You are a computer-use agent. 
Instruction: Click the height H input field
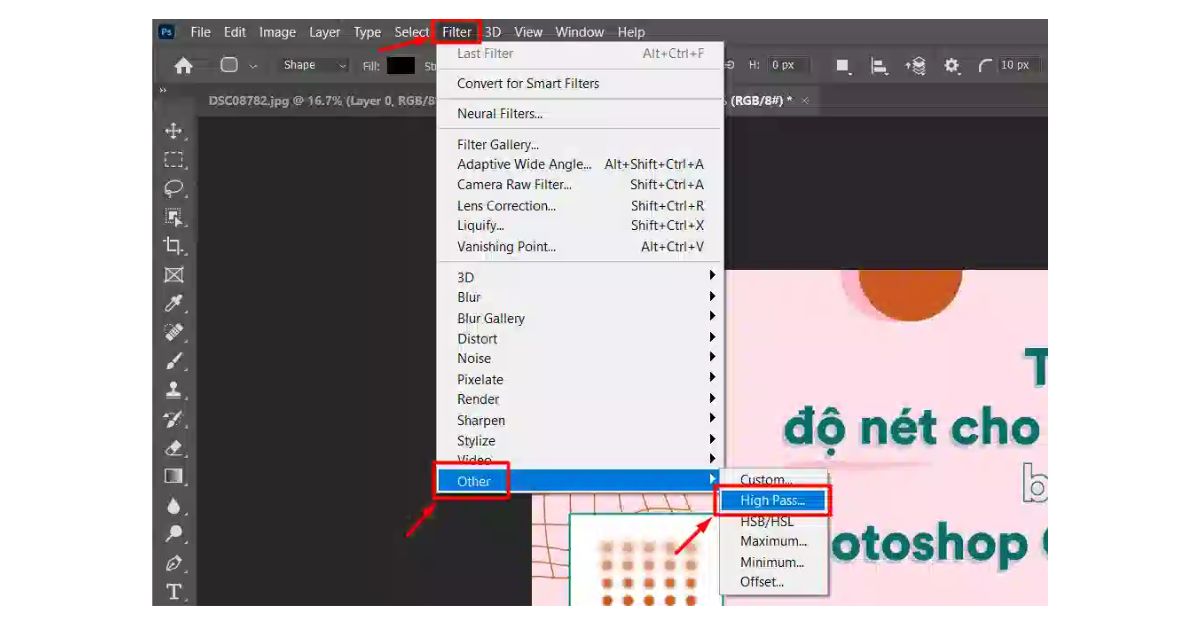[x=789, y=65]
